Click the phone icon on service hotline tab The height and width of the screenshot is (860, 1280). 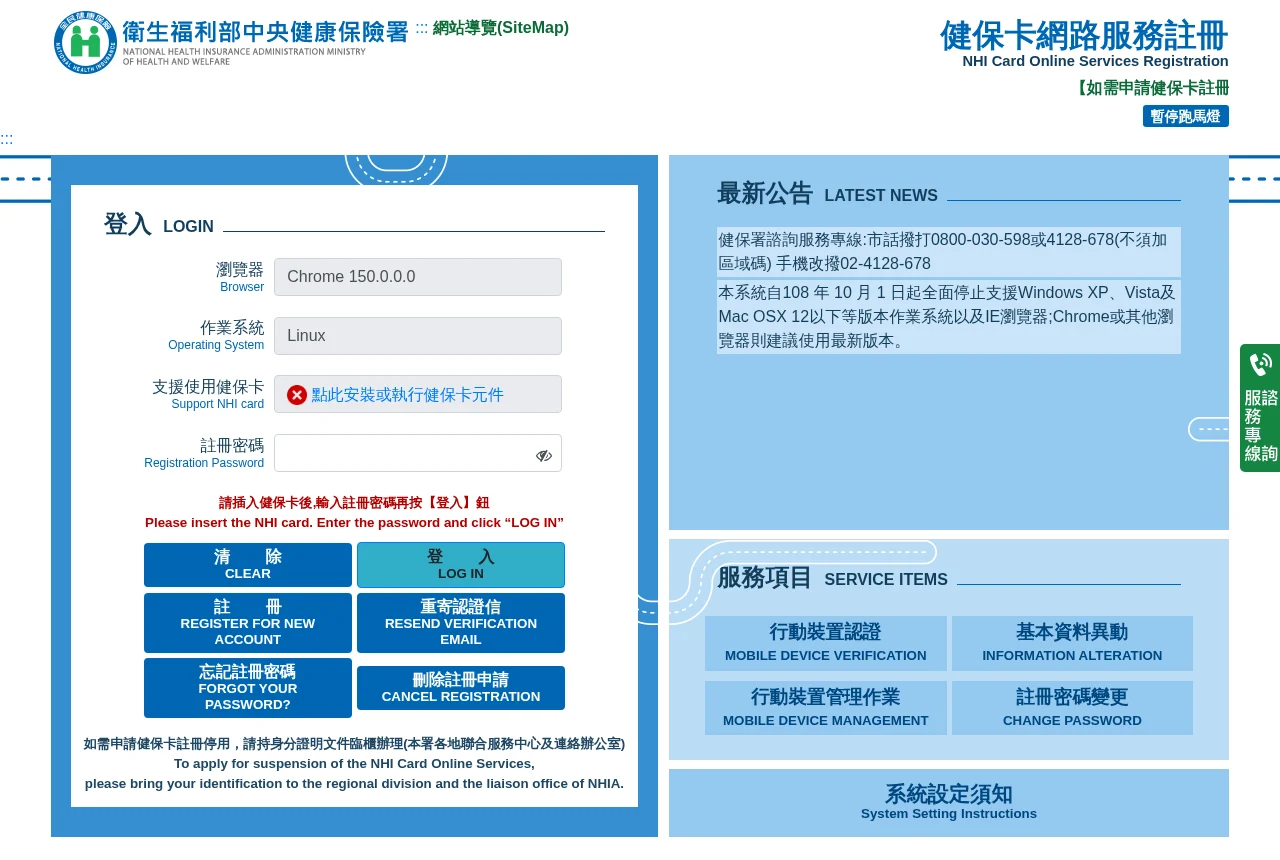[x=1261, y=365]
